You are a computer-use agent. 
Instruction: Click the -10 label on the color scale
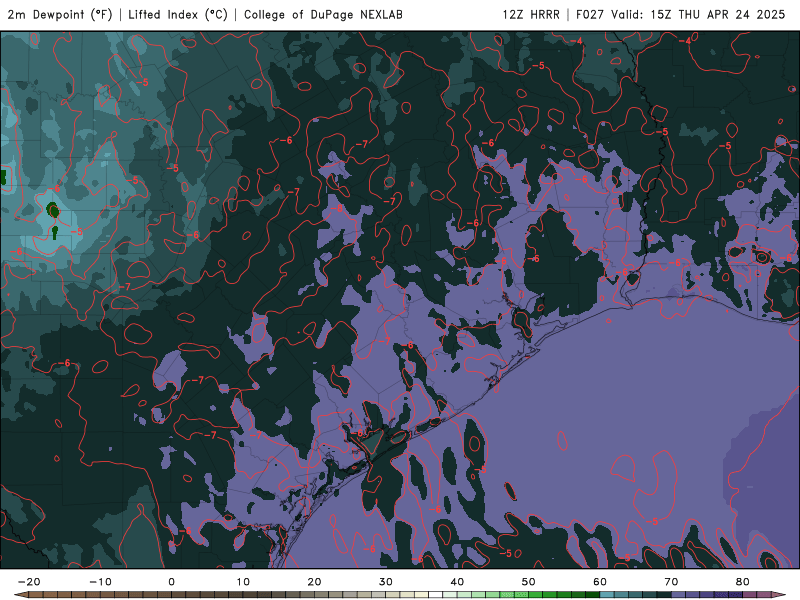pyautogui.click(x=101, y=582)
